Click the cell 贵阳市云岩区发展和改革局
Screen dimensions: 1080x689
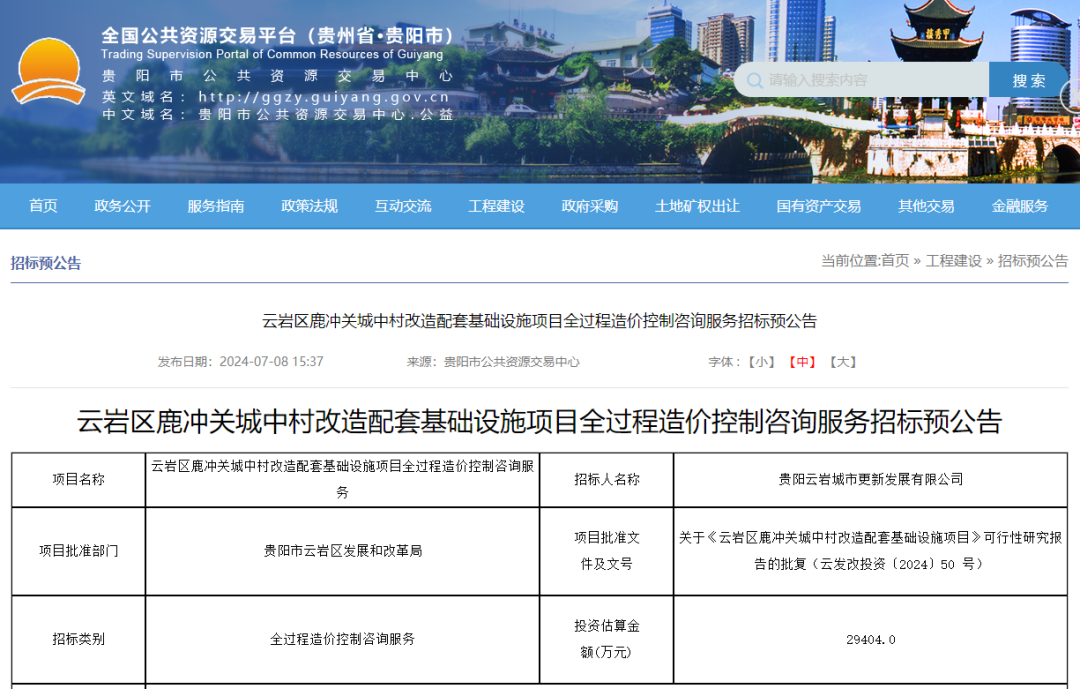click(x=342, y=551)
